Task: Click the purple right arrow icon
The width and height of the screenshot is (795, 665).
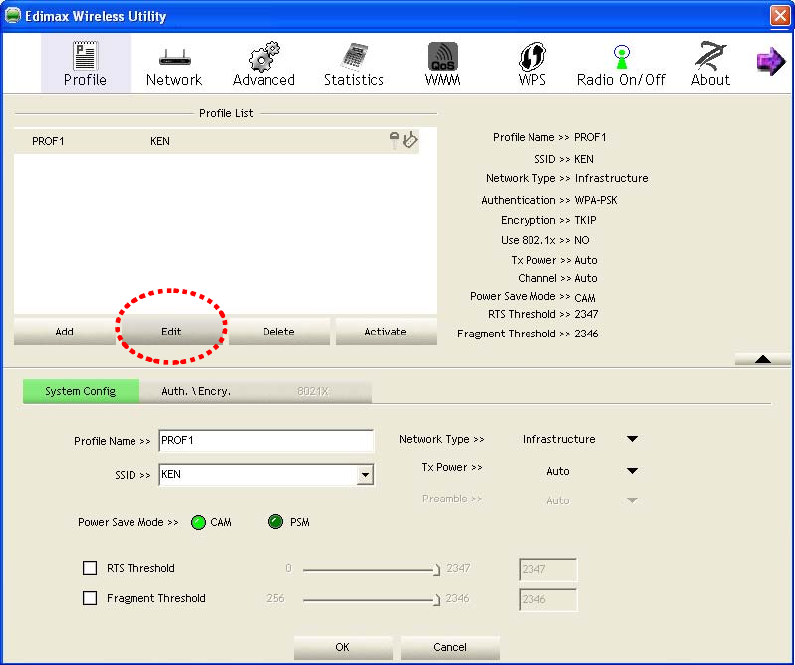Action: click(x=771, y=61)
